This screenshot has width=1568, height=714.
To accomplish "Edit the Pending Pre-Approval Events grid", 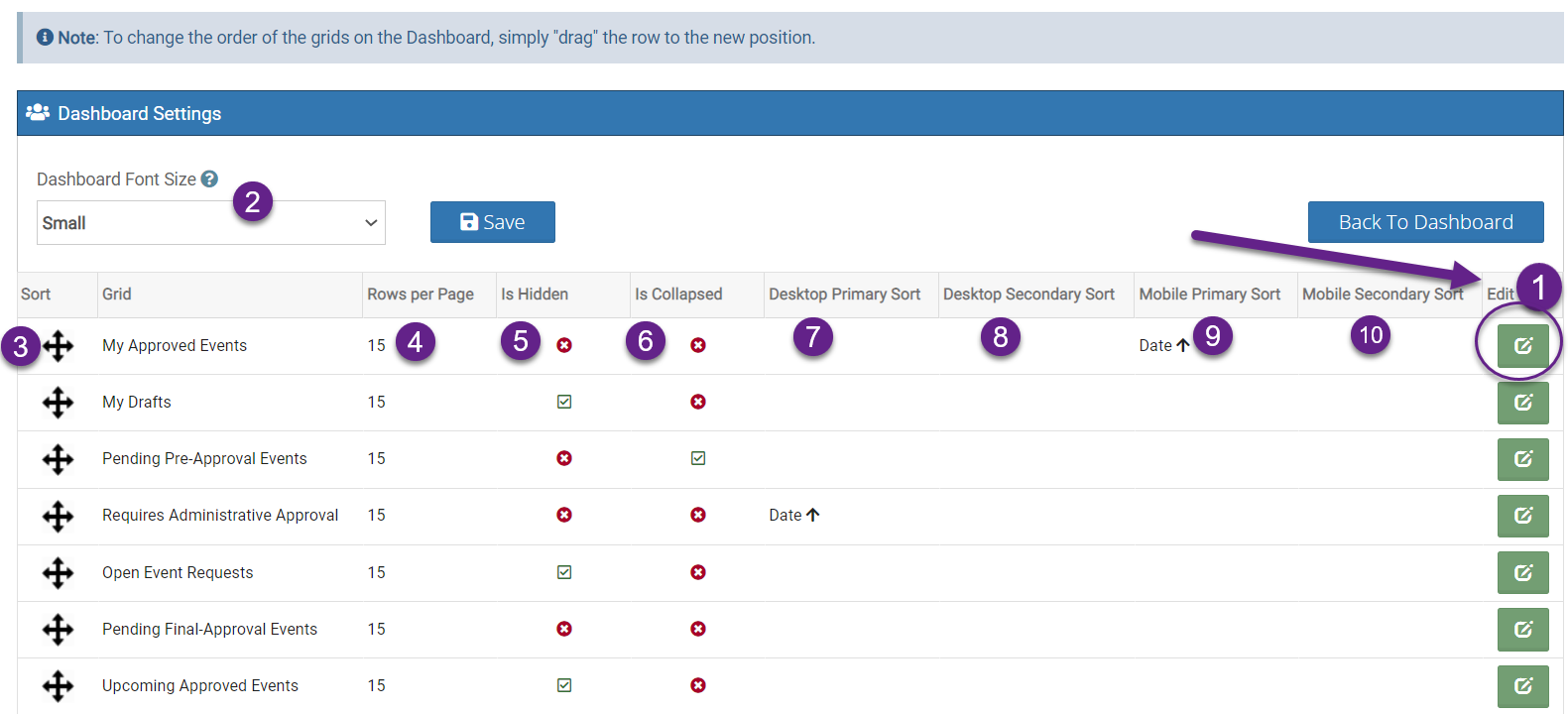I will pyautogui.click(x=1522, y=459).
